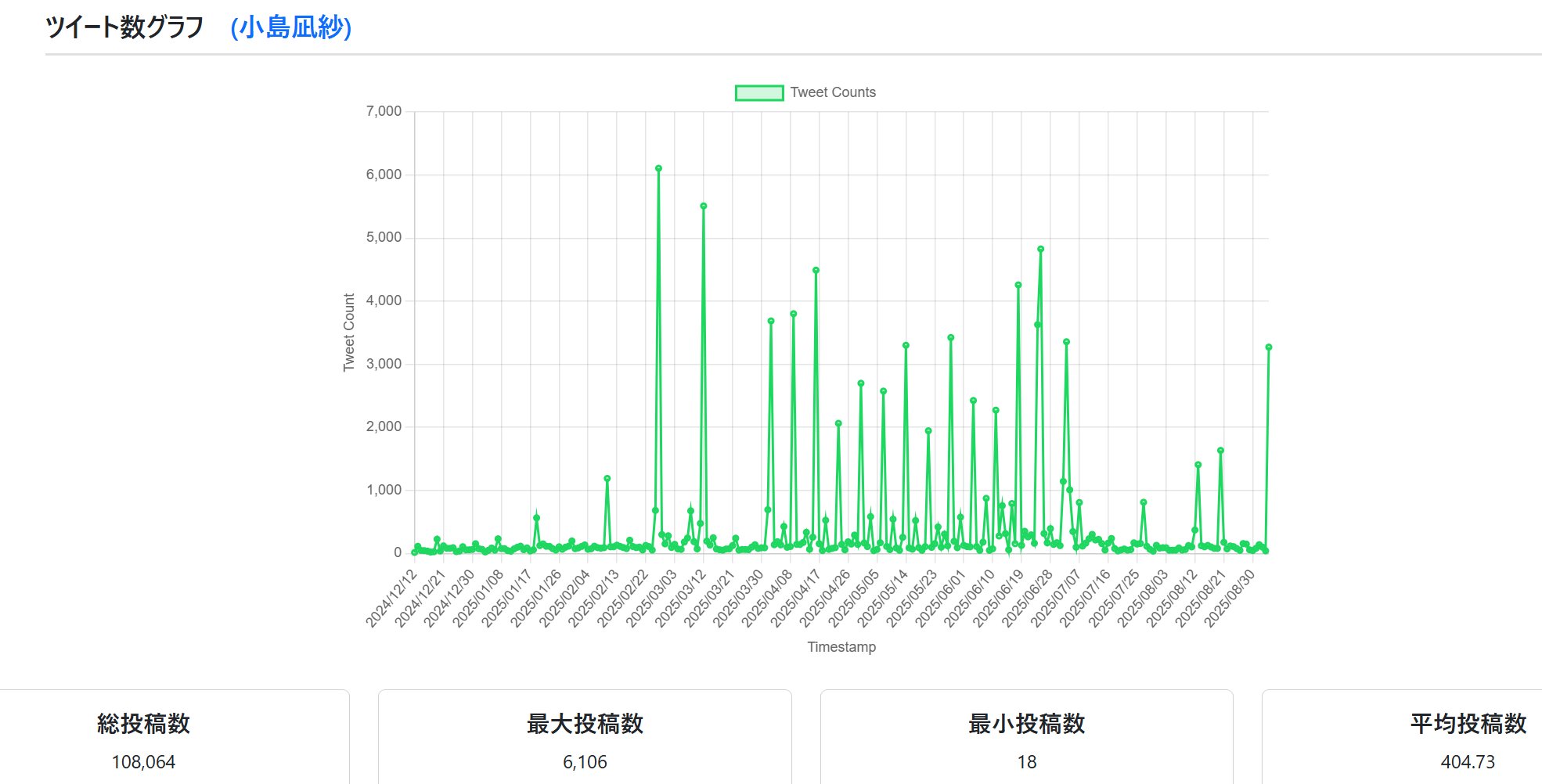Image resolution: width=1542 pixels, height=784 pixels.
Task: Click the Timestamp axis title
Action: click(841, 647)
